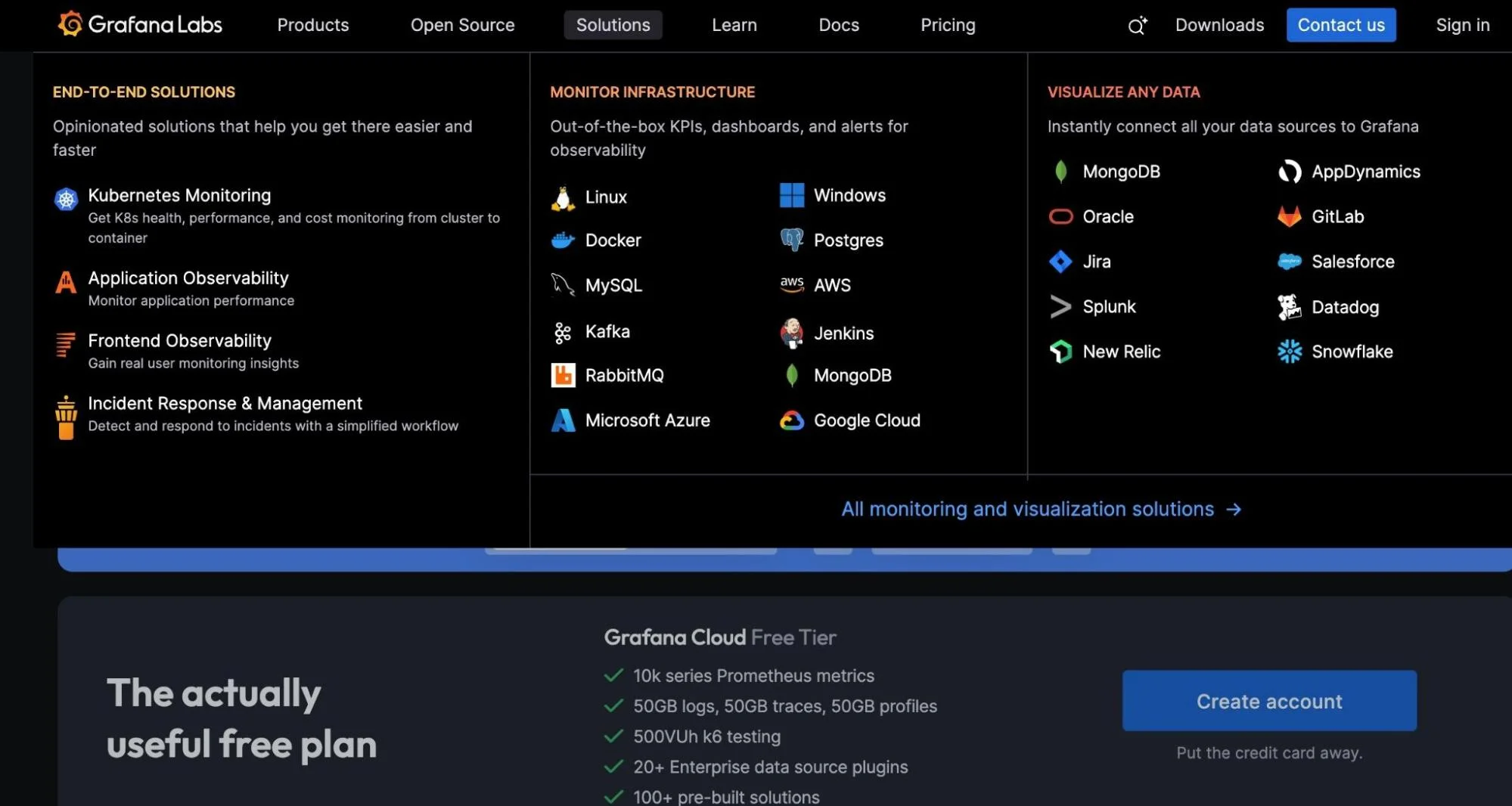Click the New Relic icon
1512x806 pixels.
click(1060, 352)
